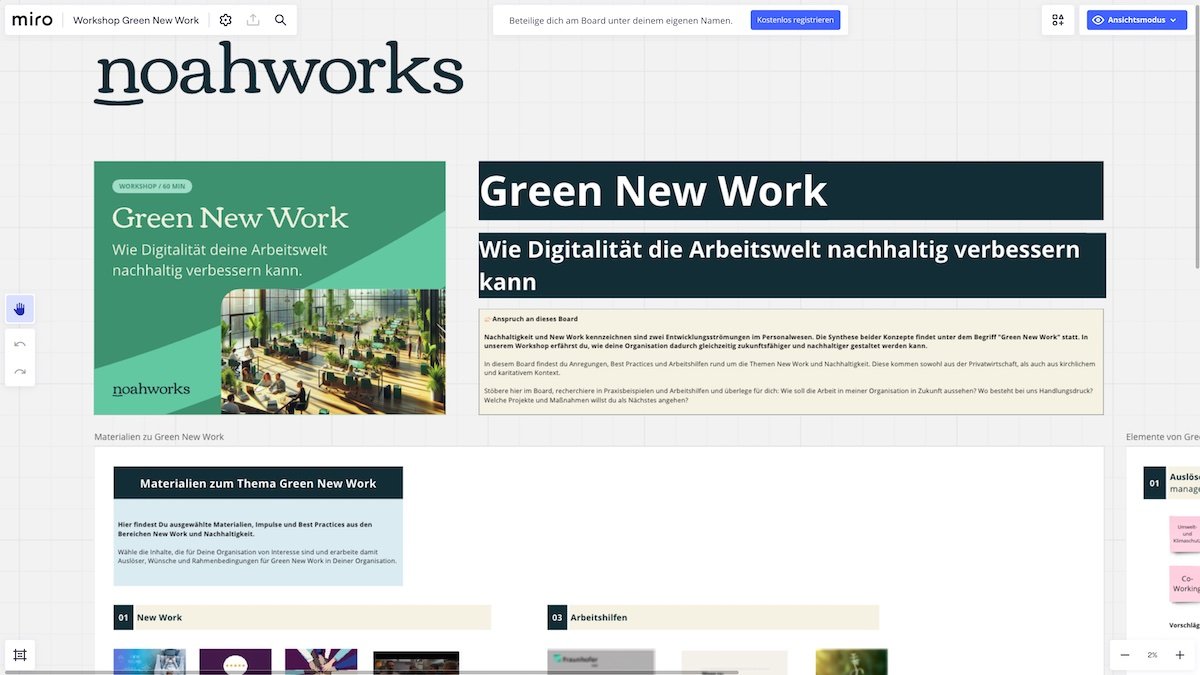Zoom out with the minus button
Viewport: 1200px width, 675px height.
pos(1125,655)
